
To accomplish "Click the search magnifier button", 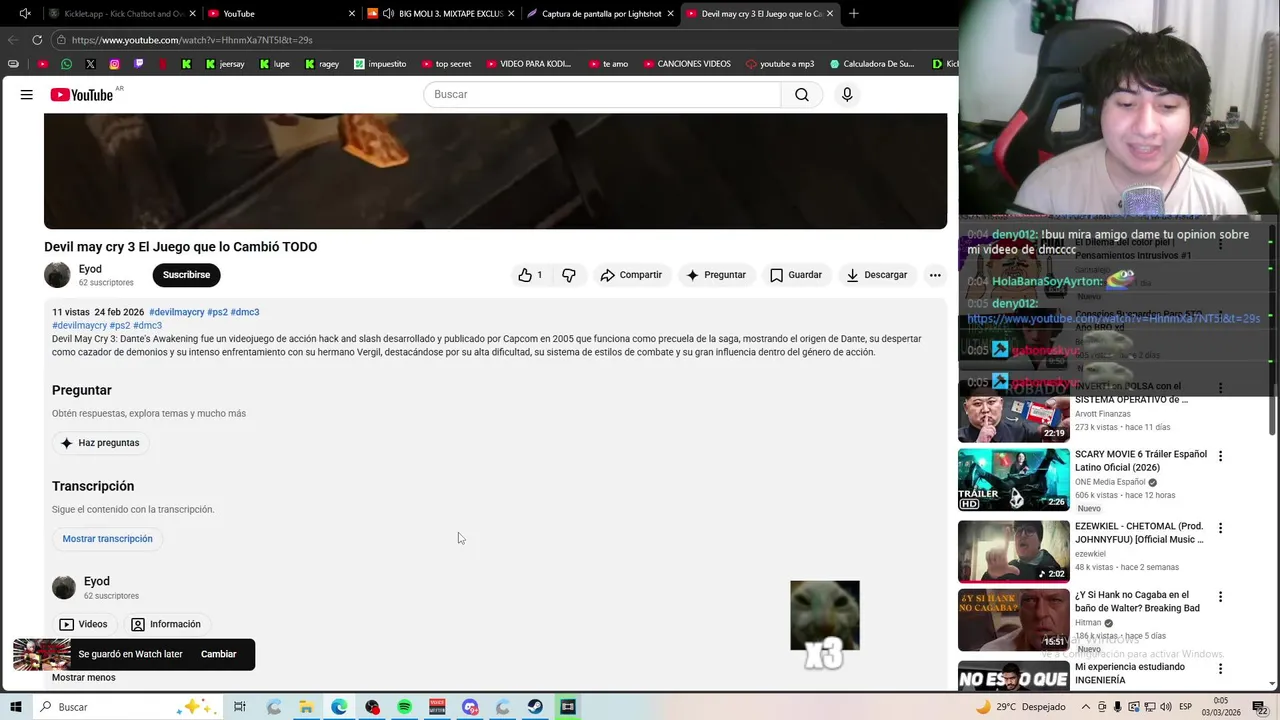I will point(802,94).
